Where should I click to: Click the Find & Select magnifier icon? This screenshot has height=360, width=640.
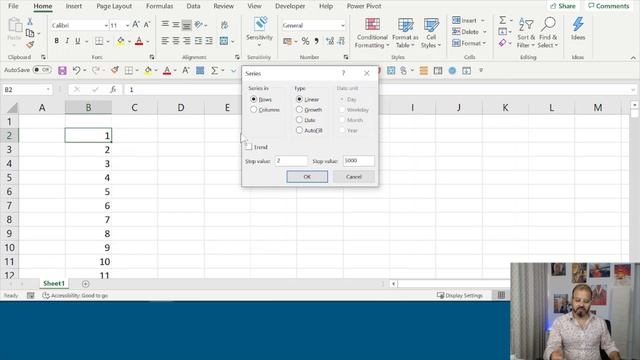(x=548, y=24)
